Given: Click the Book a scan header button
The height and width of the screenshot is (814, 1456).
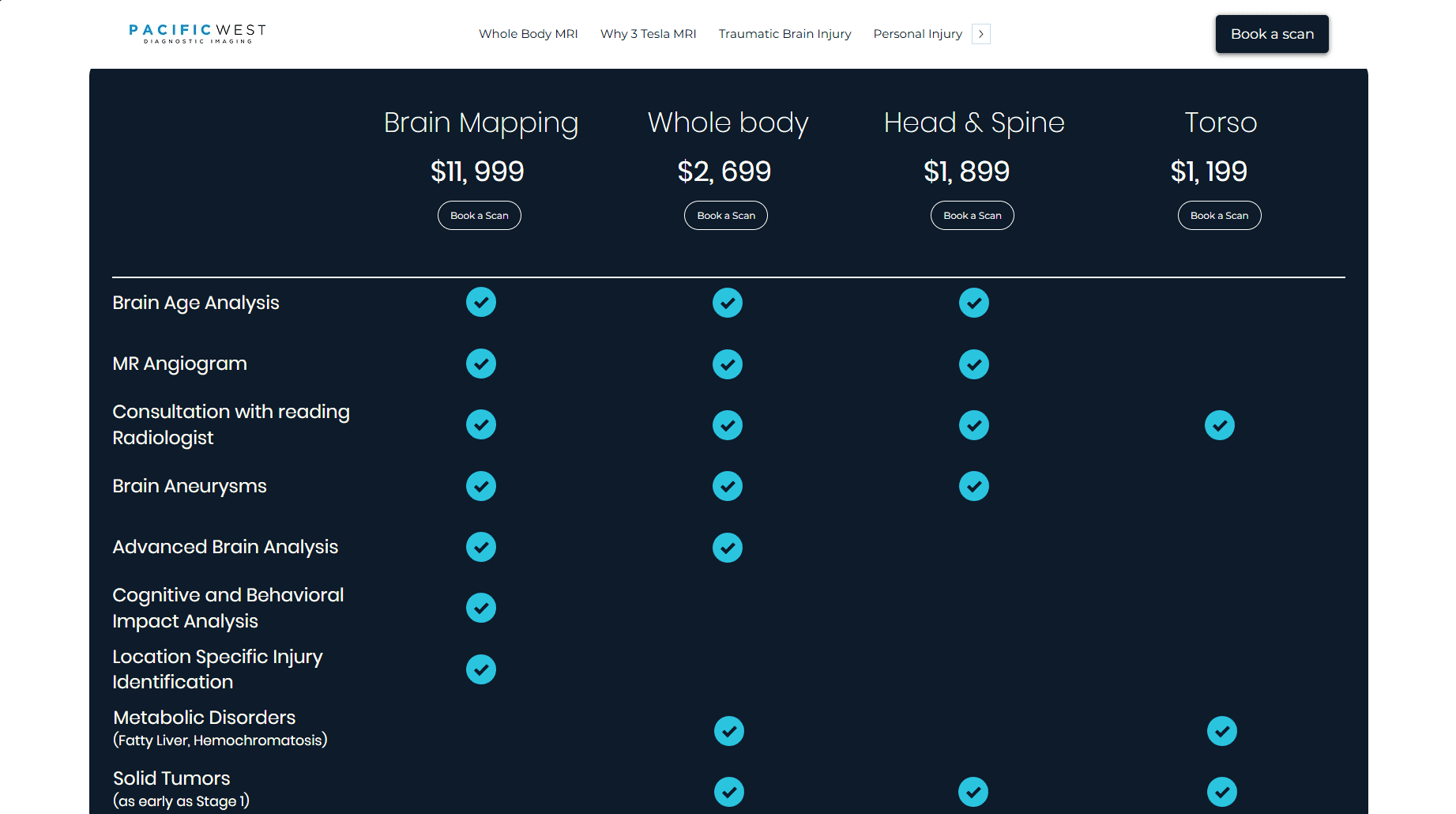Looking at the screenshot, I should coord(1272,34).
